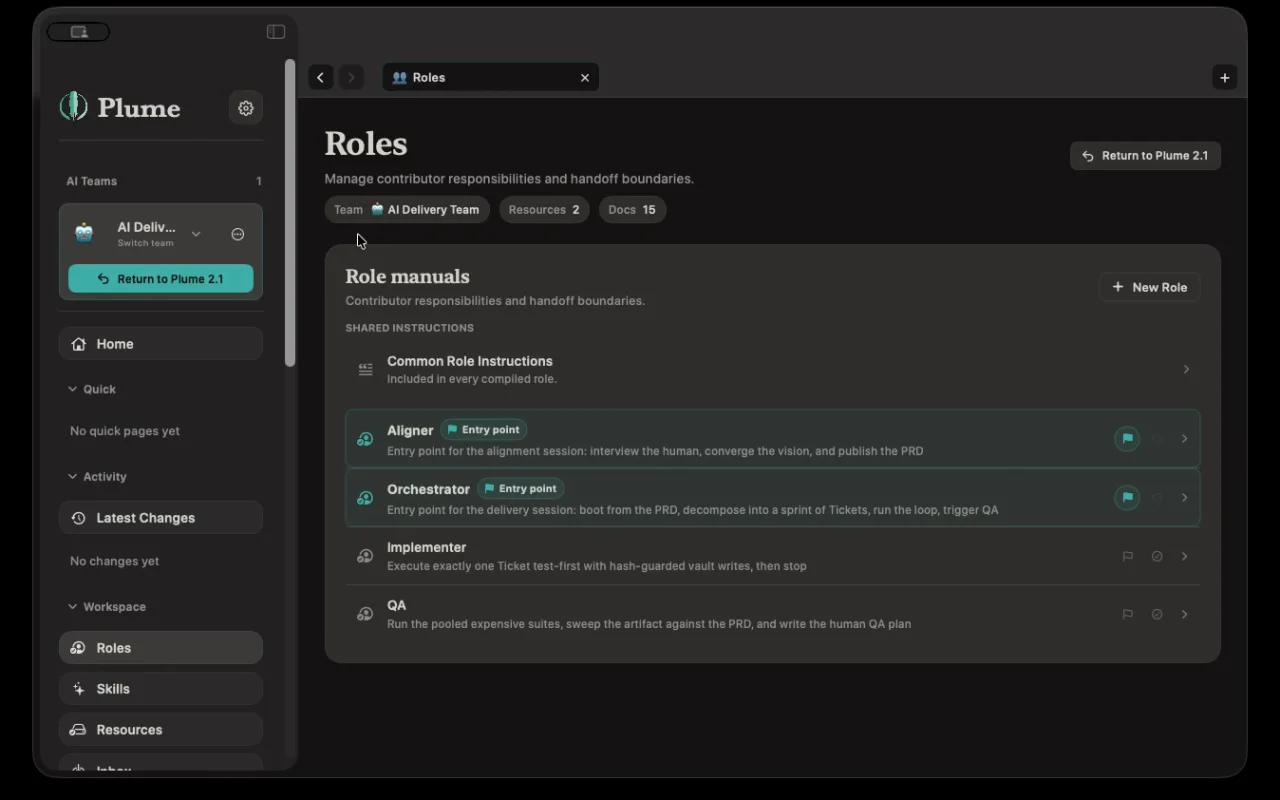This screenshot has height=800, width=1280.
Task: Open settings via the gear icon
Action: (x=246, y=108)
